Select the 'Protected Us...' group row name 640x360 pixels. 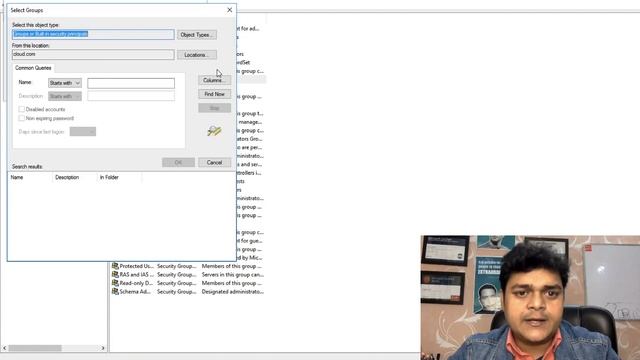click(x=136, y=266)
